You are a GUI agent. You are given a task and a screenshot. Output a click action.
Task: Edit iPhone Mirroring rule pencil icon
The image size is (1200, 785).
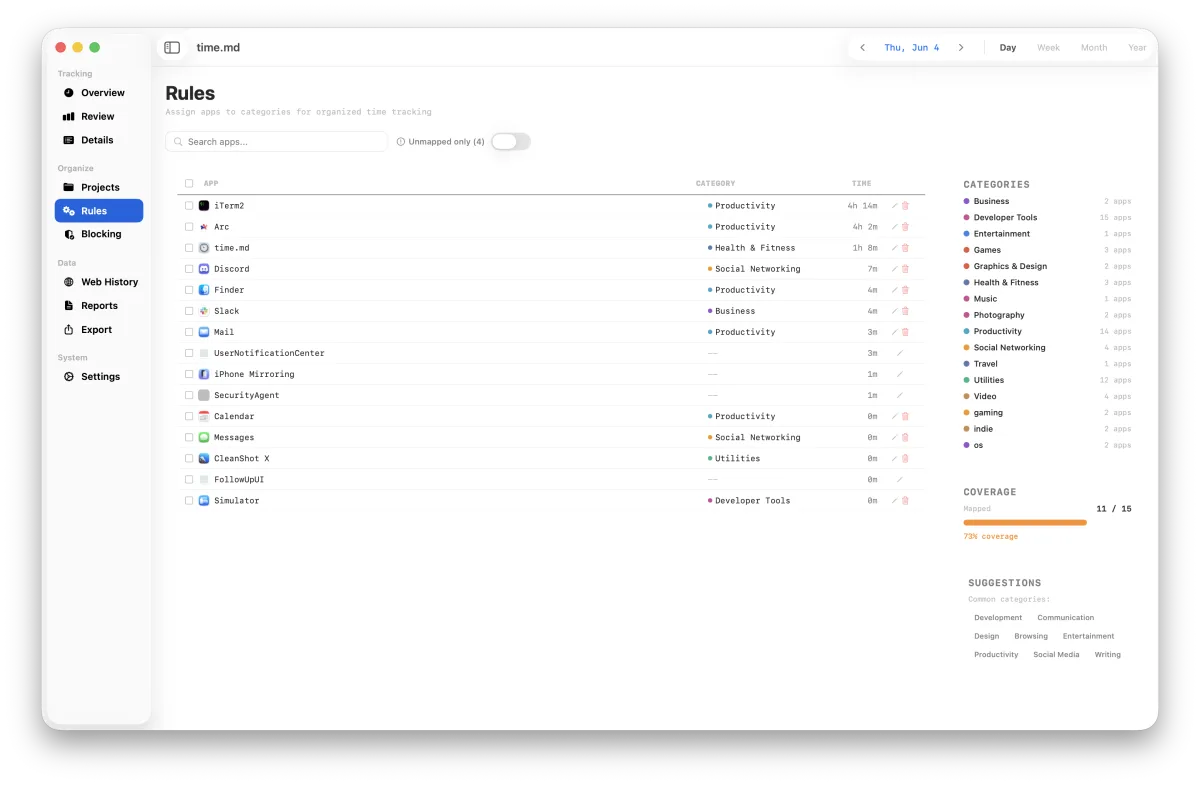coord(900,374)
